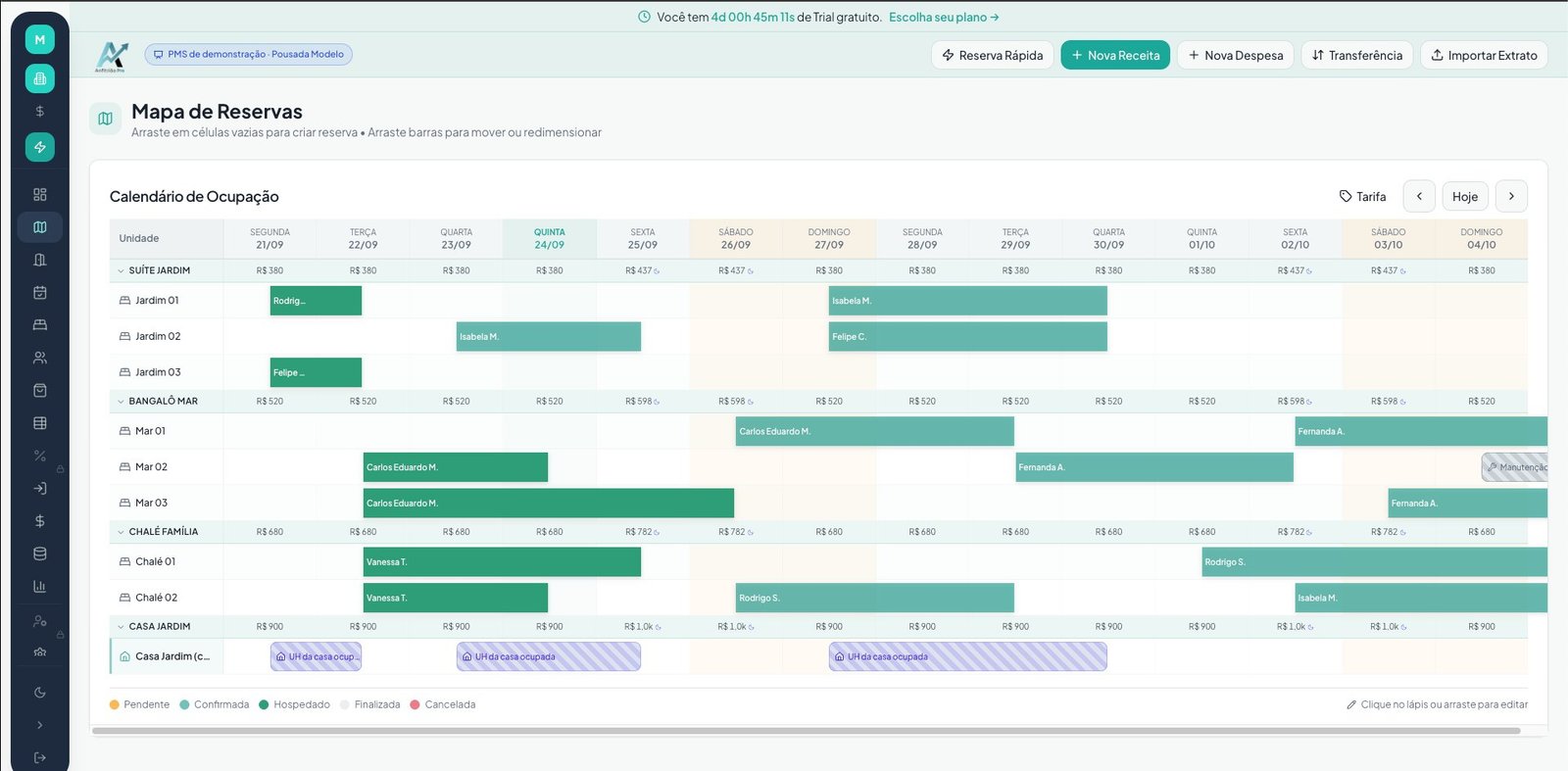Toggle dark mode with the moon icon
This screenshot has height=771, width=1568.
click(x=40, y=693)
